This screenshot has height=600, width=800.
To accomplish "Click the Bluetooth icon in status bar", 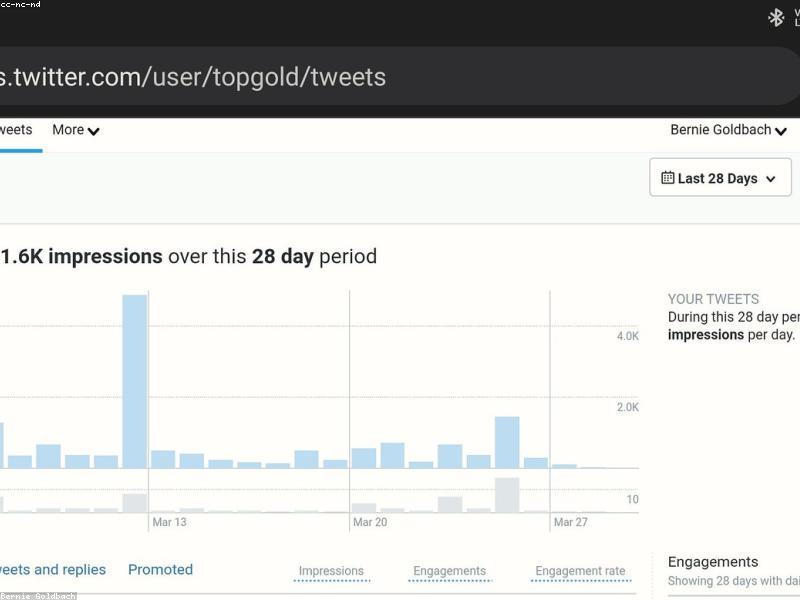I will click(x=775, y=17).
